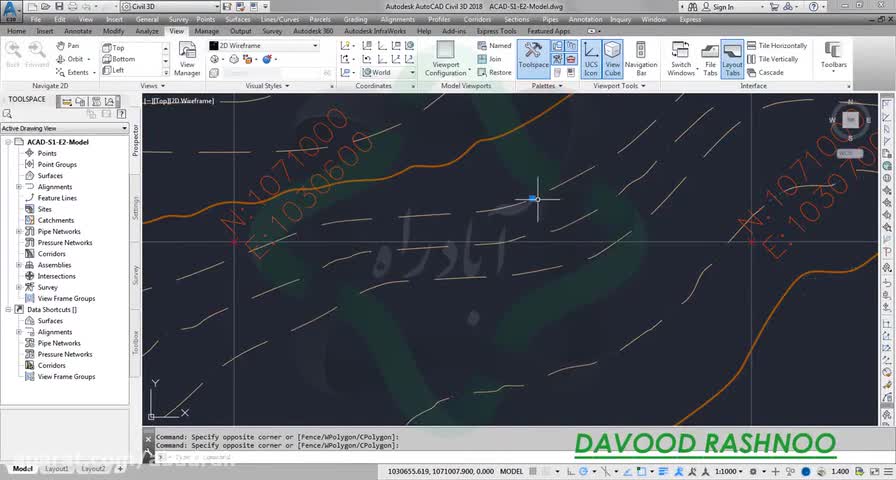The height and width of the screenshot is (480, 896).
Task: Open the Civil 3D workspace dropdown
Action: (x=170, y=7)
